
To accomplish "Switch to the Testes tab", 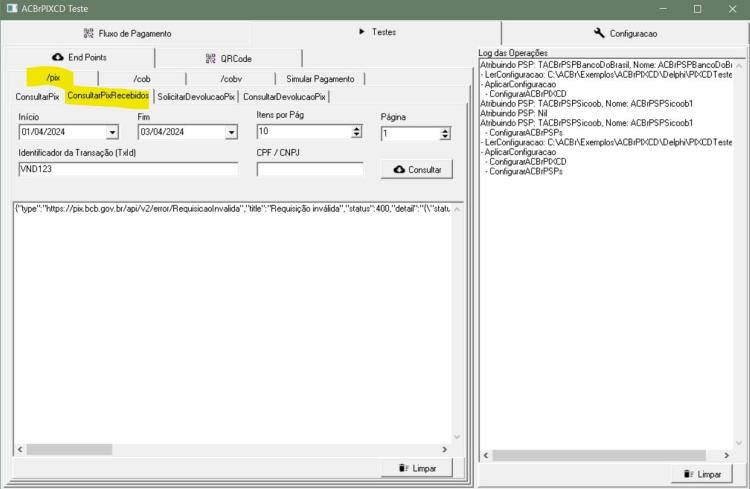I will 377,32.
